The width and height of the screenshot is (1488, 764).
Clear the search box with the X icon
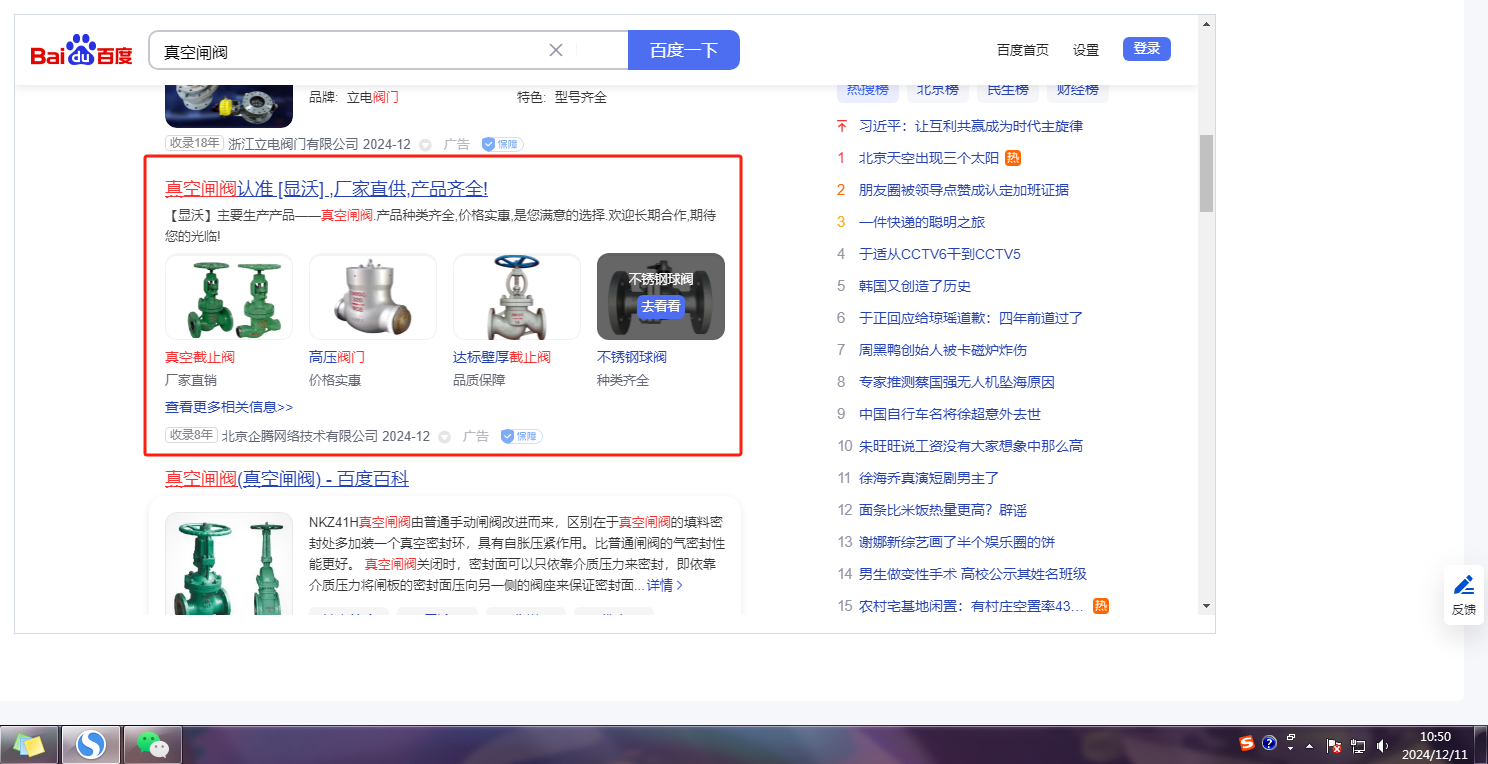[x=556, y=50]
